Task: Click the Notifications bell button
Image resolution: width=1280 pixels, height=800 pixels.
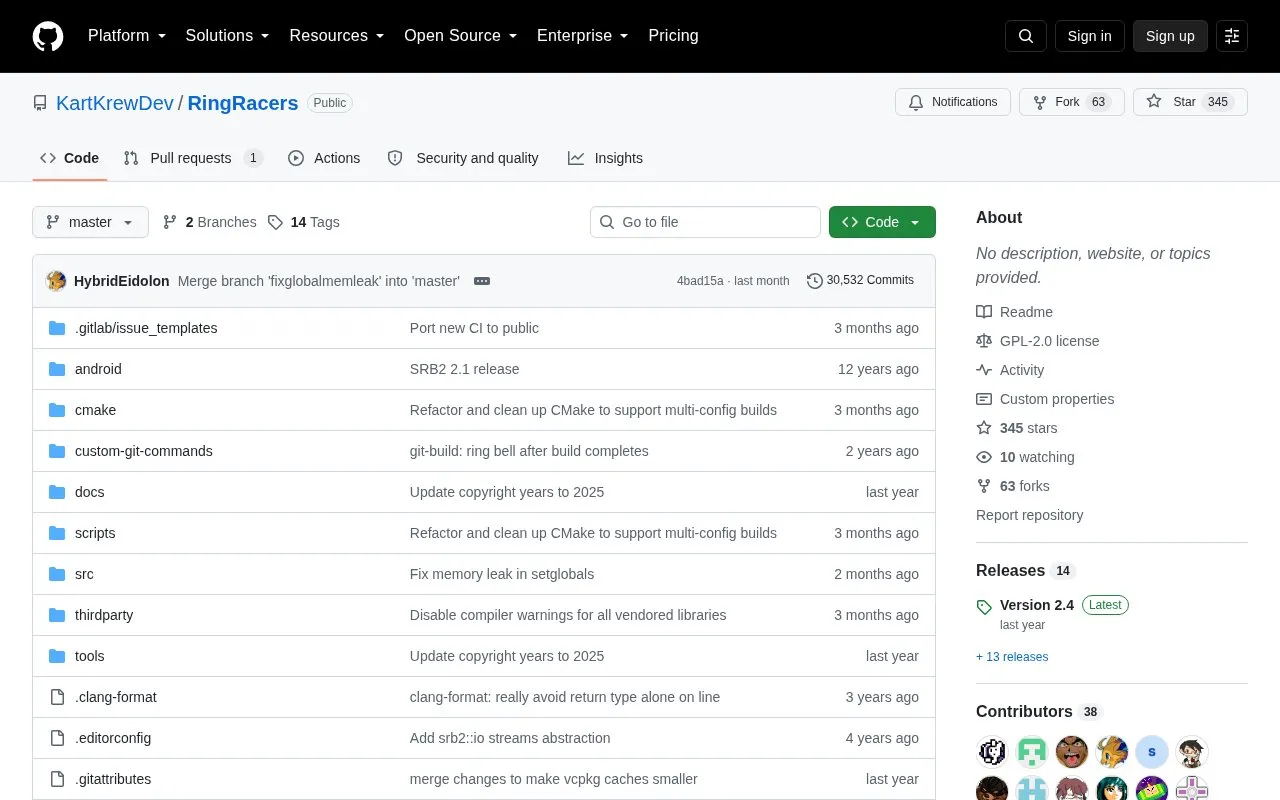Action: 953,102
